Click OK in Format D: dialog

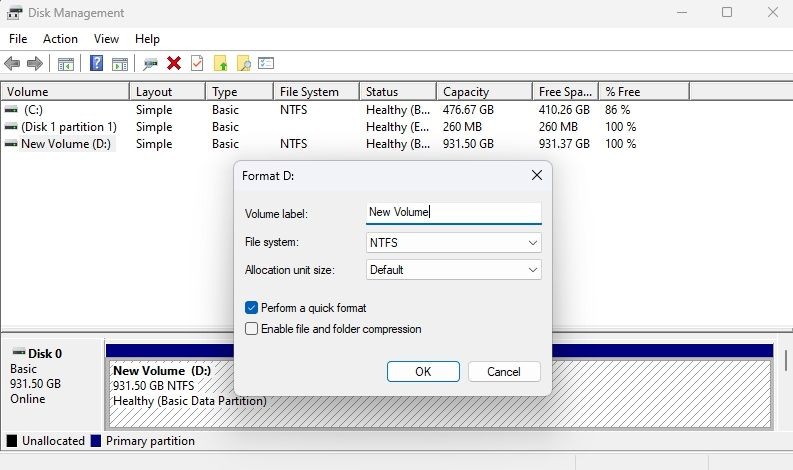[x=423, y=372]
